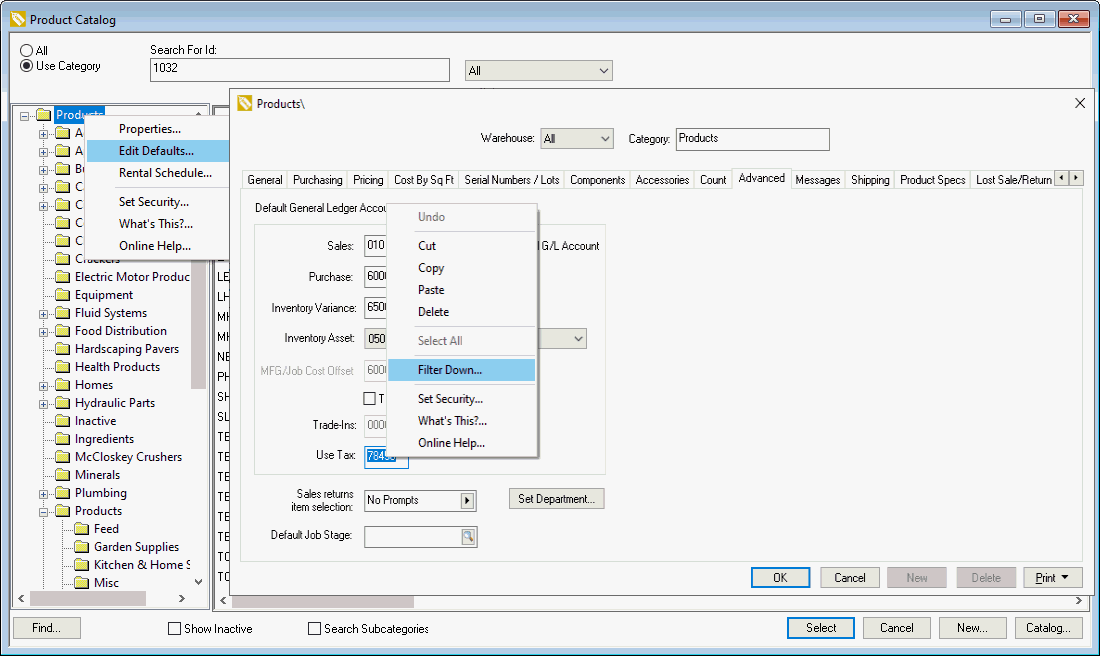Viewport: 1100px width, 656px height.
Task: Click the Sales returns arrow button
Action: [466, 500]
